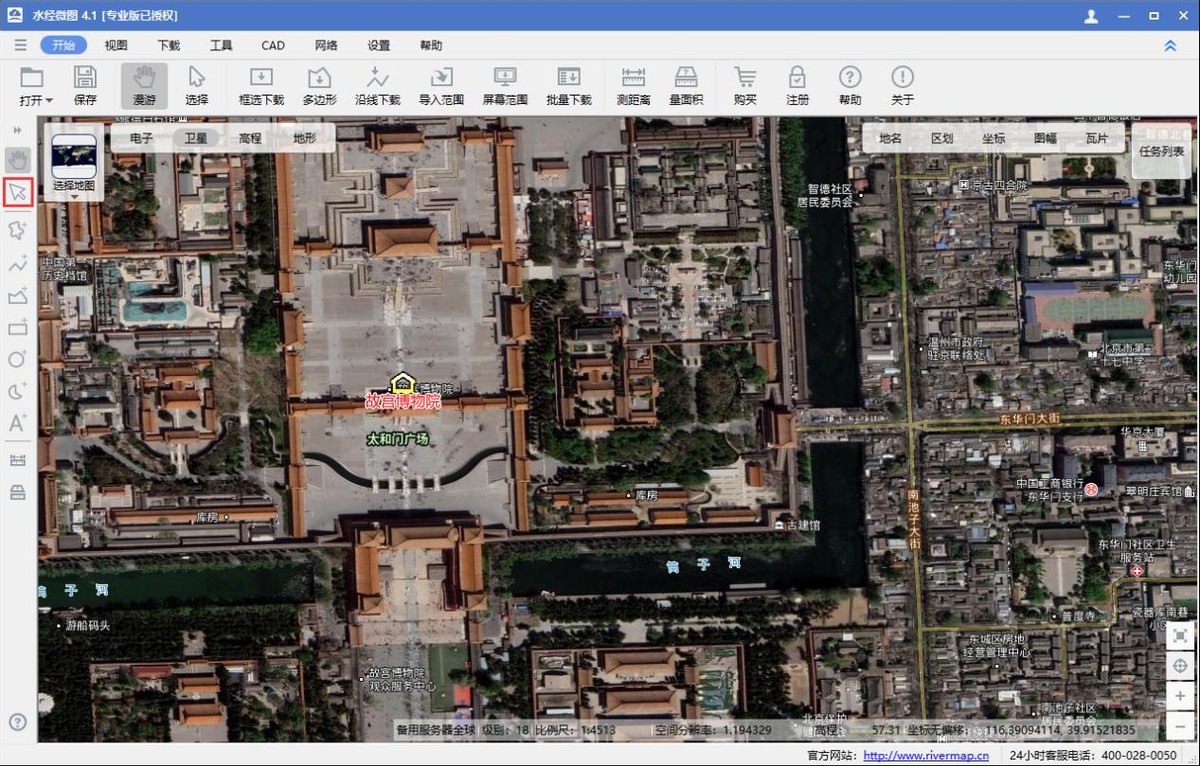Open the hamburger menu in menu bar

(21, 46)
